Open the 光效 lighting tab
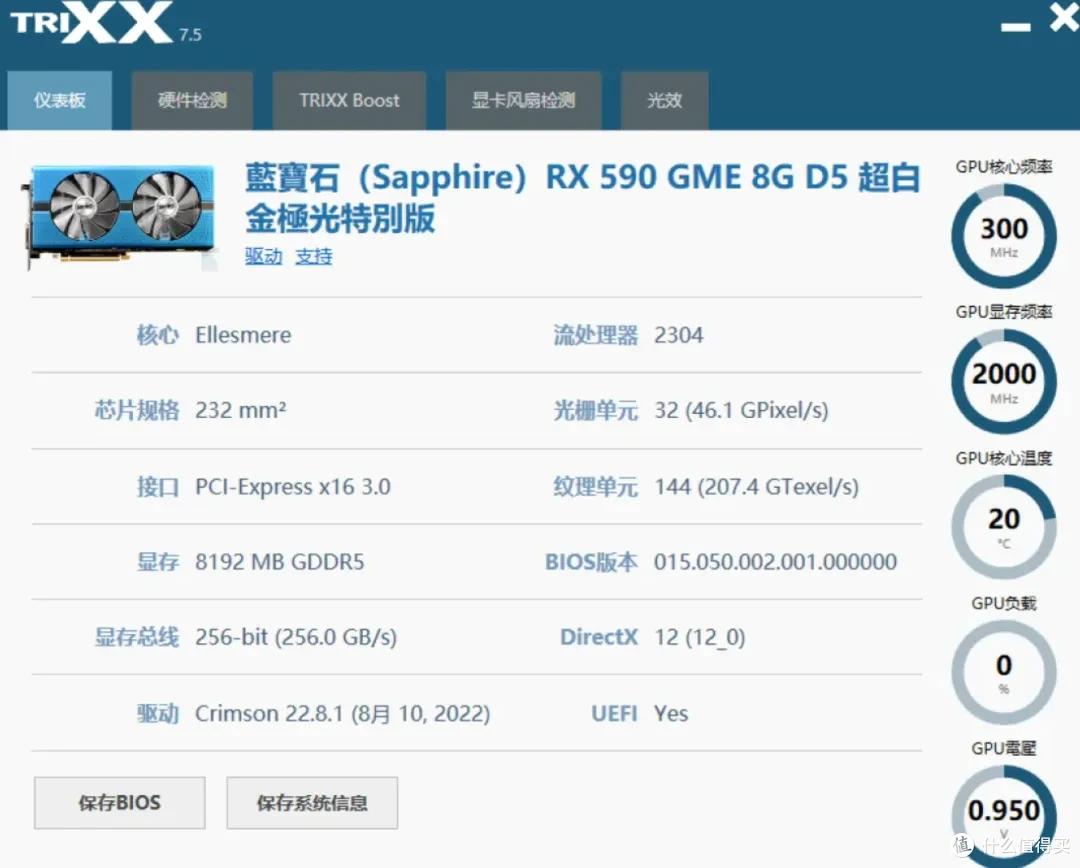The image size is (1080, 868). pyautogui.click(x=665, y=101)
